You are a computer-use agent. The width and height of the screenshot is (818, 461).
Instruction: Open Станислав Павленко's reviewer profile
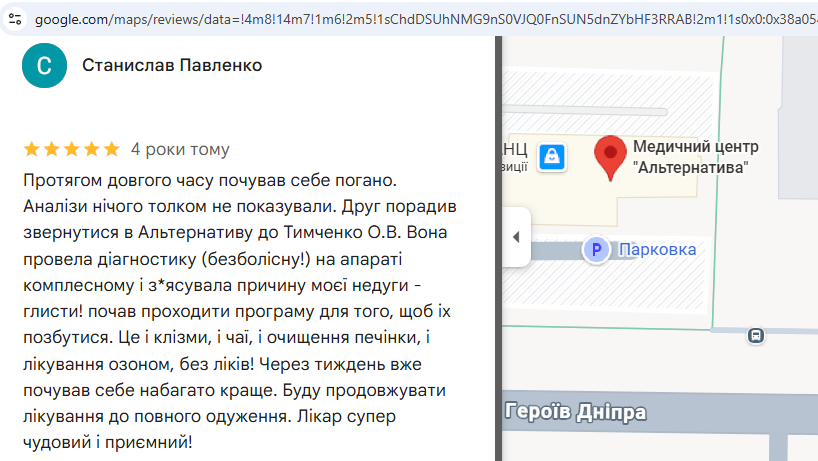(172, 65)
